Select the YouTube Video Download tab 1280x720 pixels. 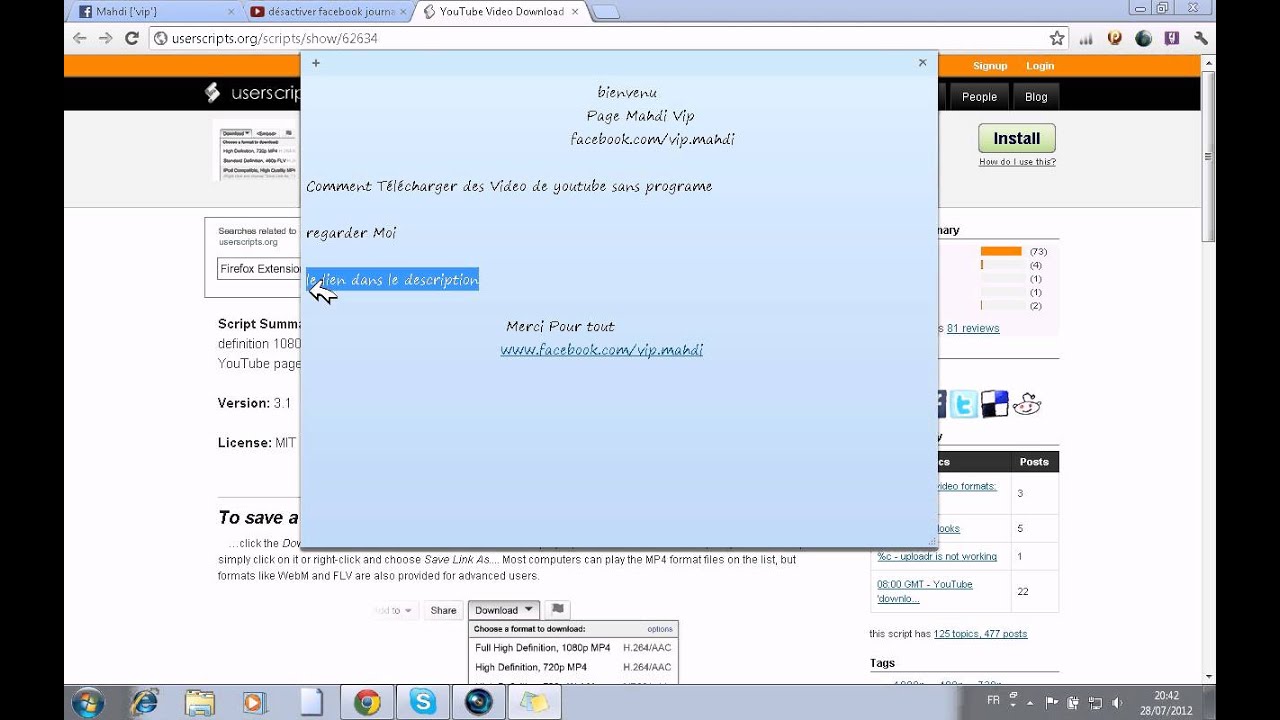click(501, 12)
